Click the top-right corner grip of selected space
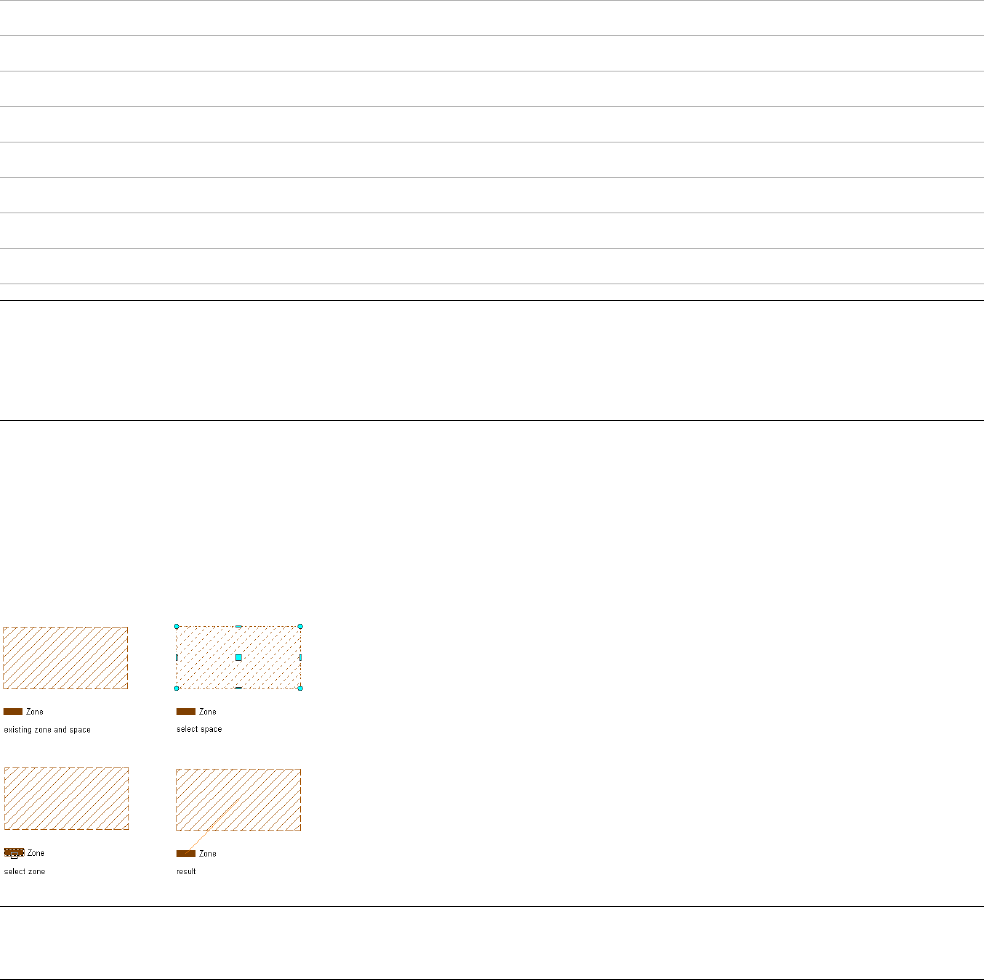This screenshot has height=980, width=984. [x=300, y=626]
